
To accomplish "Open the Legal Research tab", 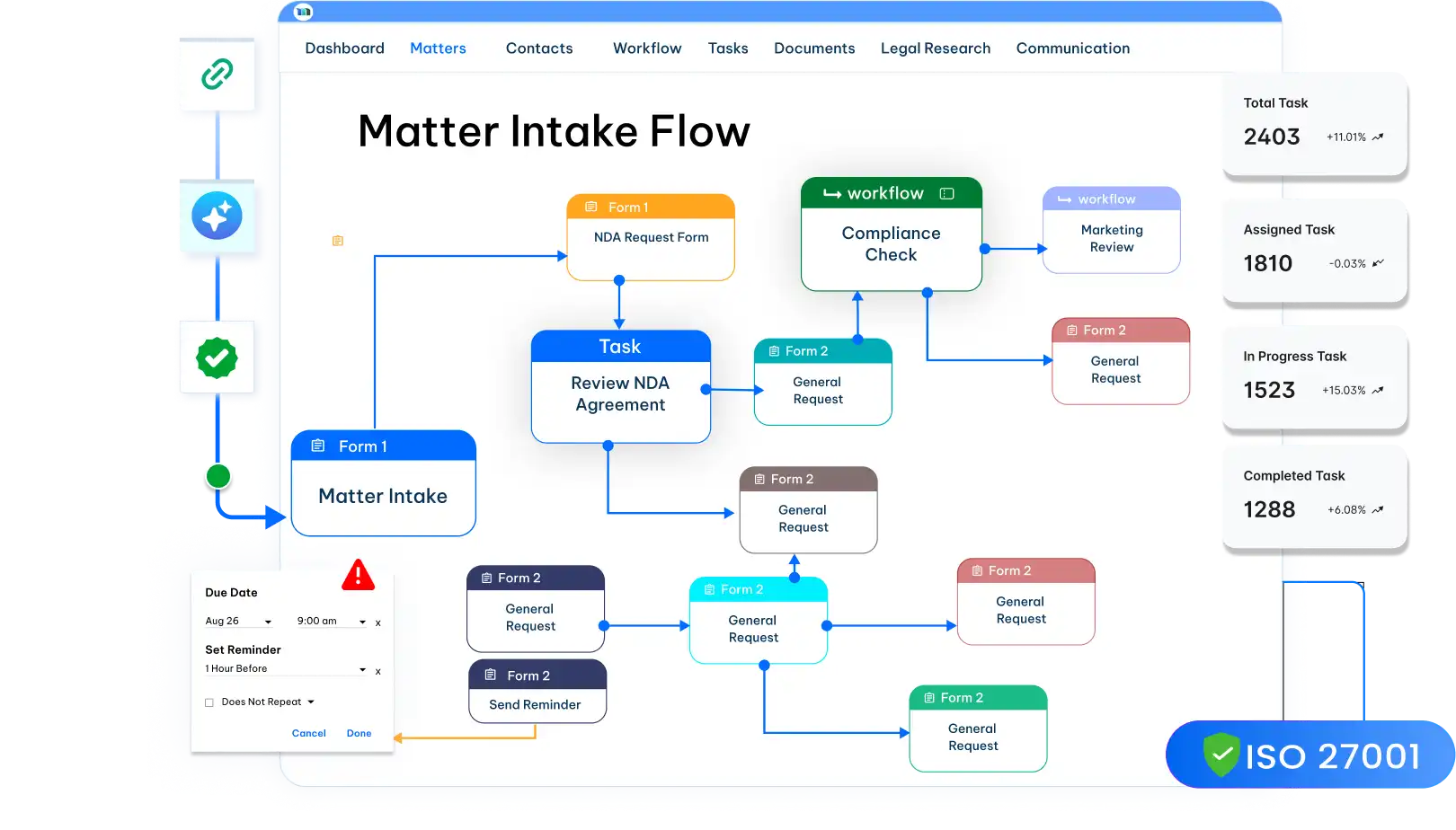I will pos(936,49).
